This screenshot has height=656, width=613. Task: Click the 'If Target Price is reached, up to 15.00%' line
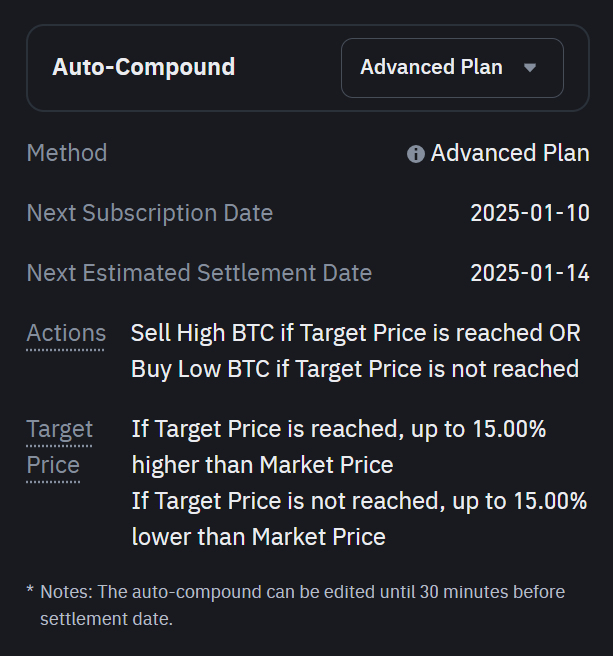click(x=339, y=429)
